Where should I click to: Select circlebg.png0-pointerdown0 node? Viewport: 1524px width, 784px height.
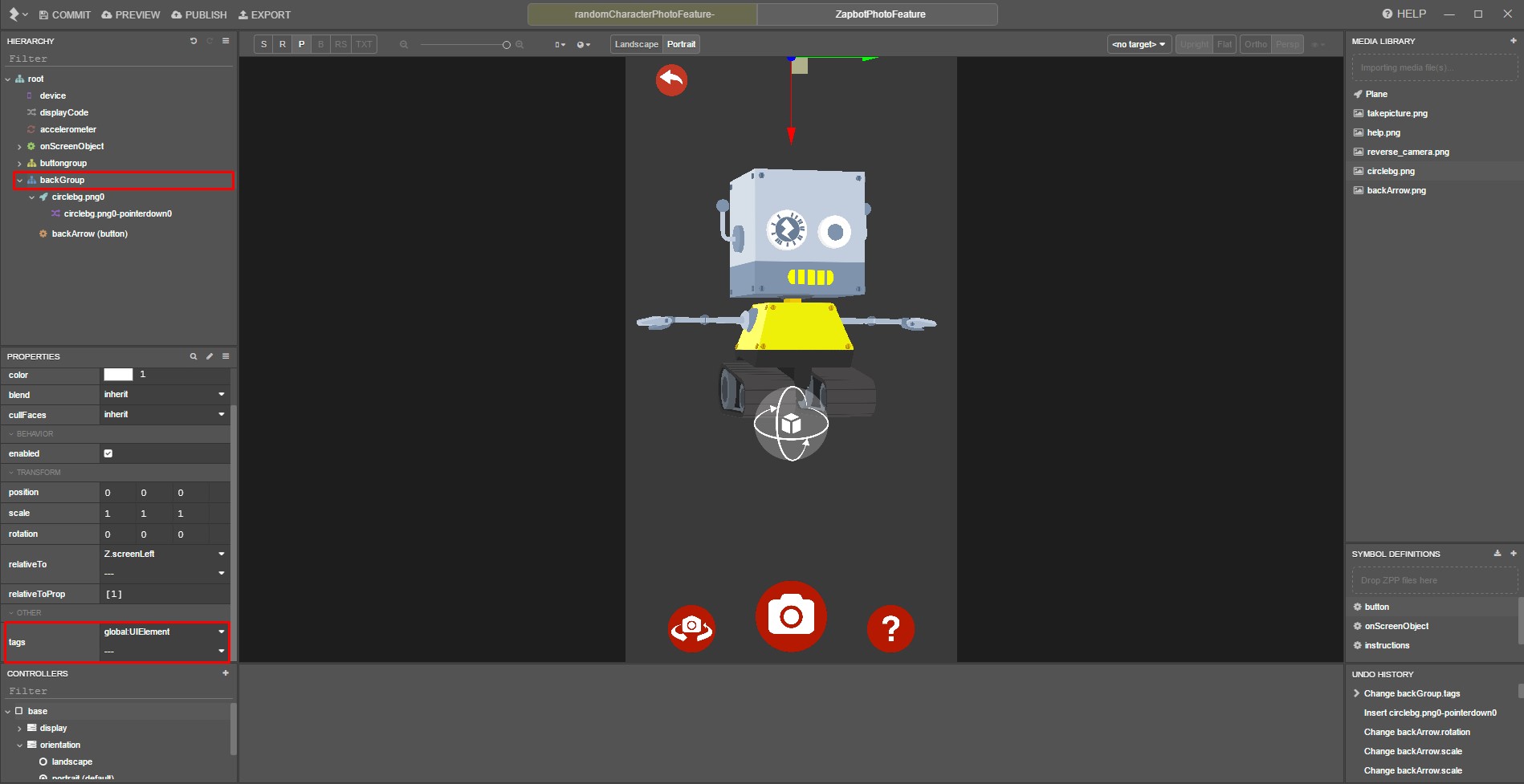117,213
